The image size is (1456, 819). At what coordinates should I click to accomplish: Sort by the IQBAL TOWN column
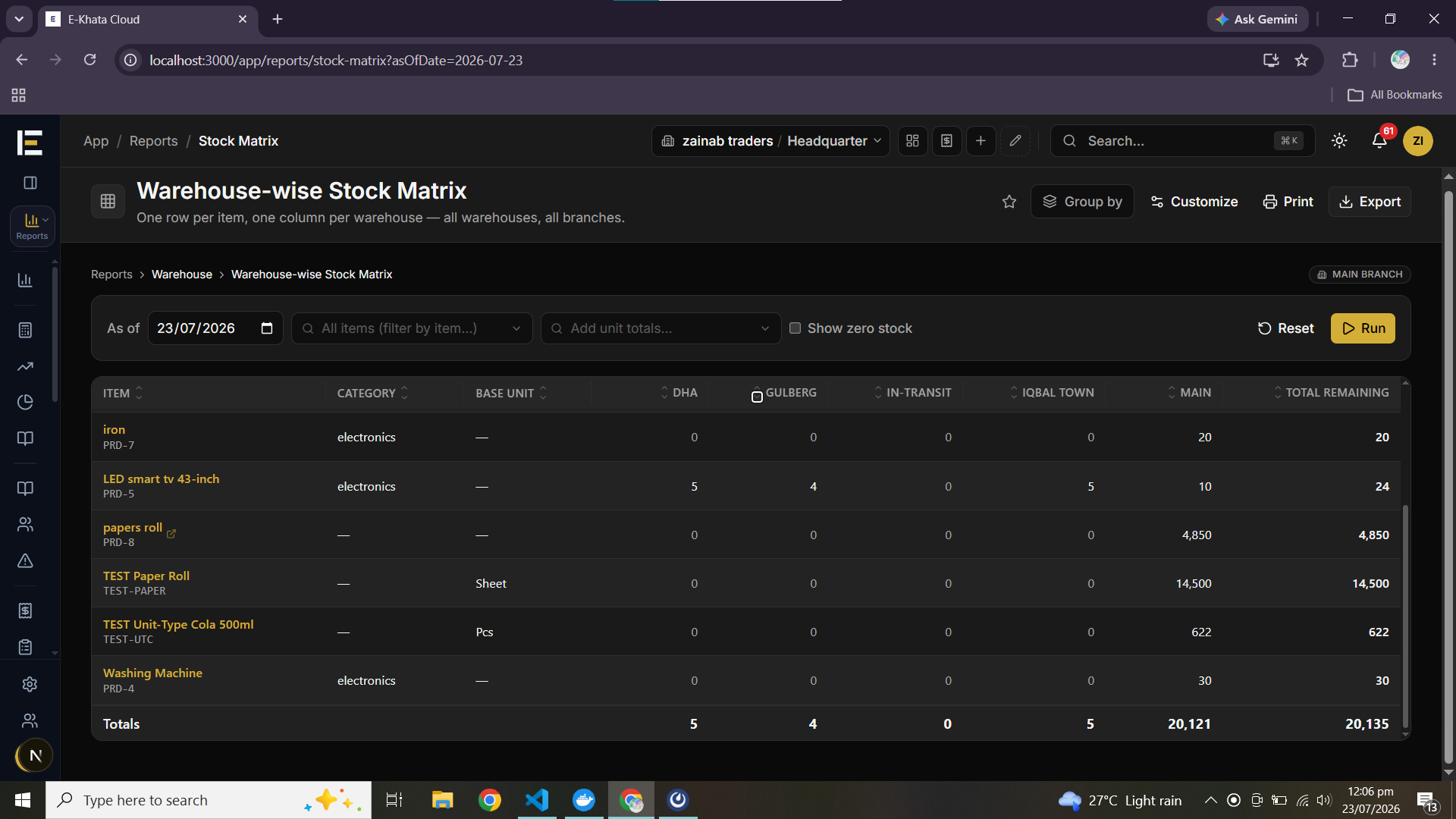coord(1052,393)
